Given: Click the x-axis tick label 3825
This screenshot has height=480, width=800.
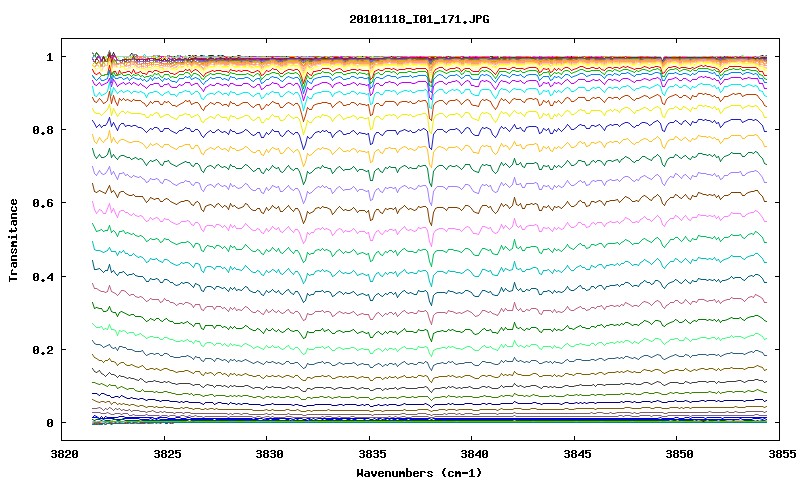Looking at the screenshot, I should (167, 454).
